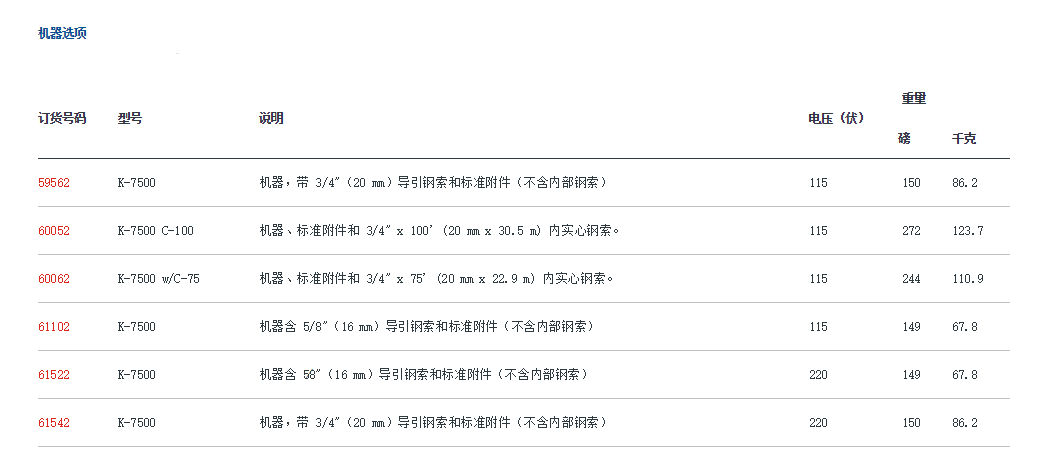
Task: Click the 机器选项 section heading
Action: pyautogui.click(x=62, y=33)
